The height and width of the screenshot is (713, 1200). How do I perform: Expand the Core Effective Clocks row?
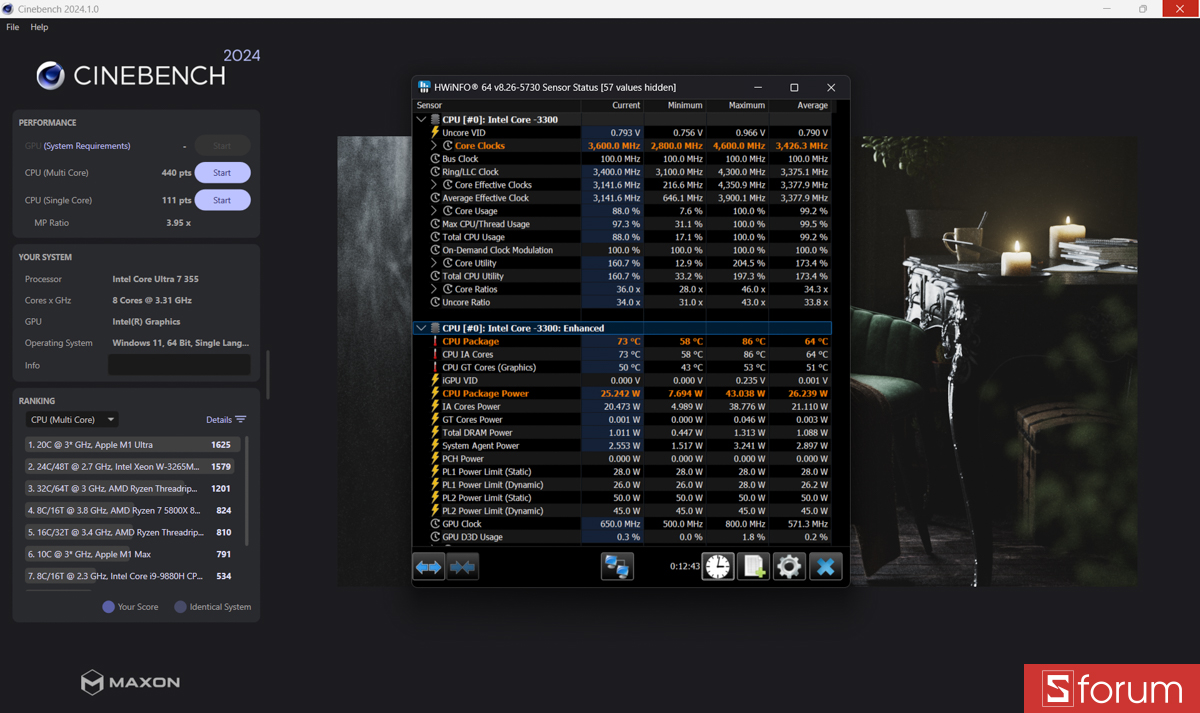pyautogui.click(x=434, y=184)
